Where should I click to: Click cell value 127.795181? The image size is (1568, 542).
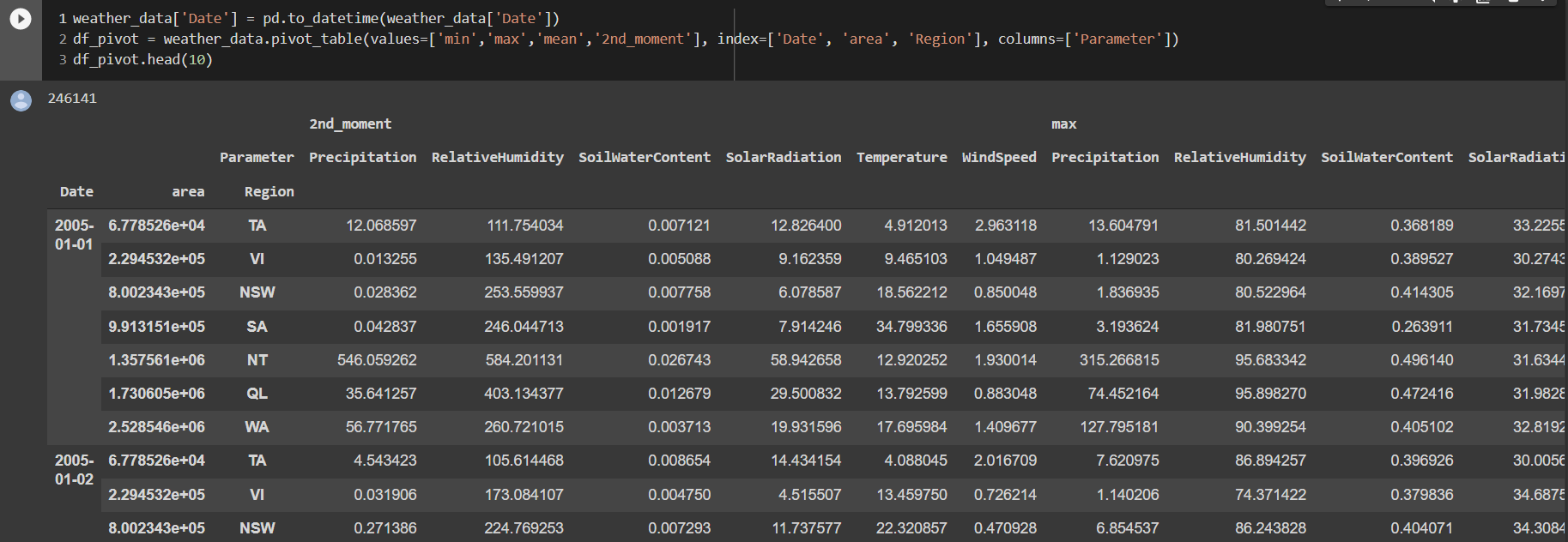[1119, 426]
